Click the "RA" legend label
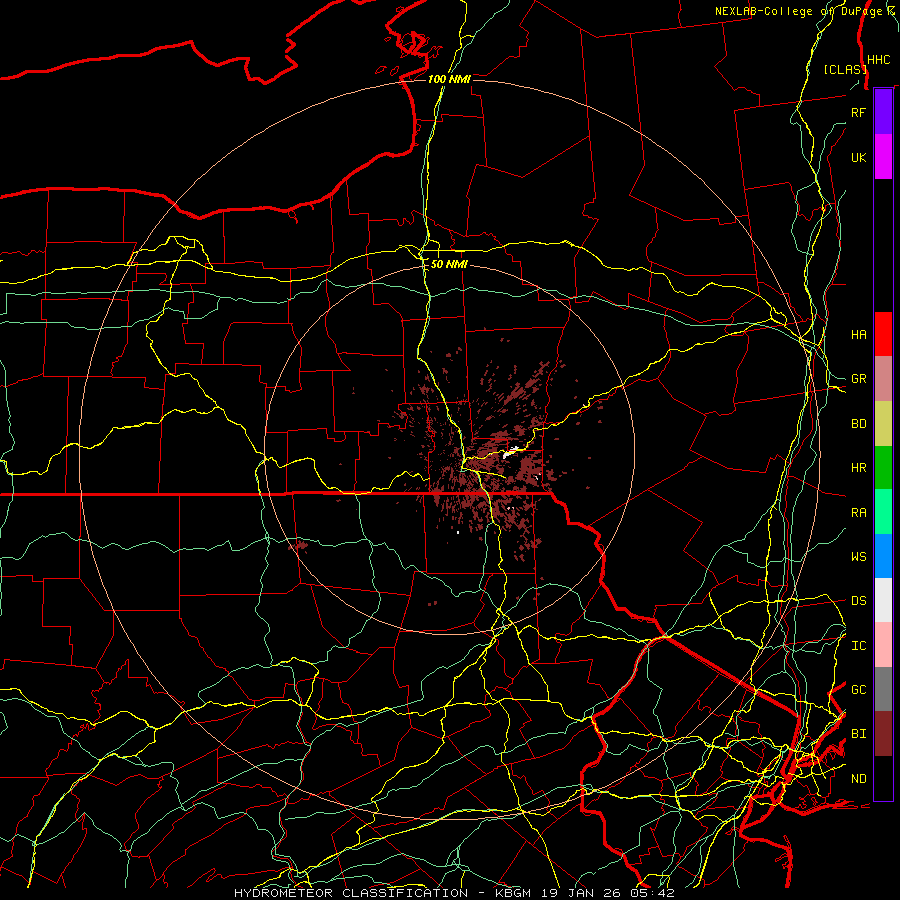The image size is (900, 900). point(858,513)
